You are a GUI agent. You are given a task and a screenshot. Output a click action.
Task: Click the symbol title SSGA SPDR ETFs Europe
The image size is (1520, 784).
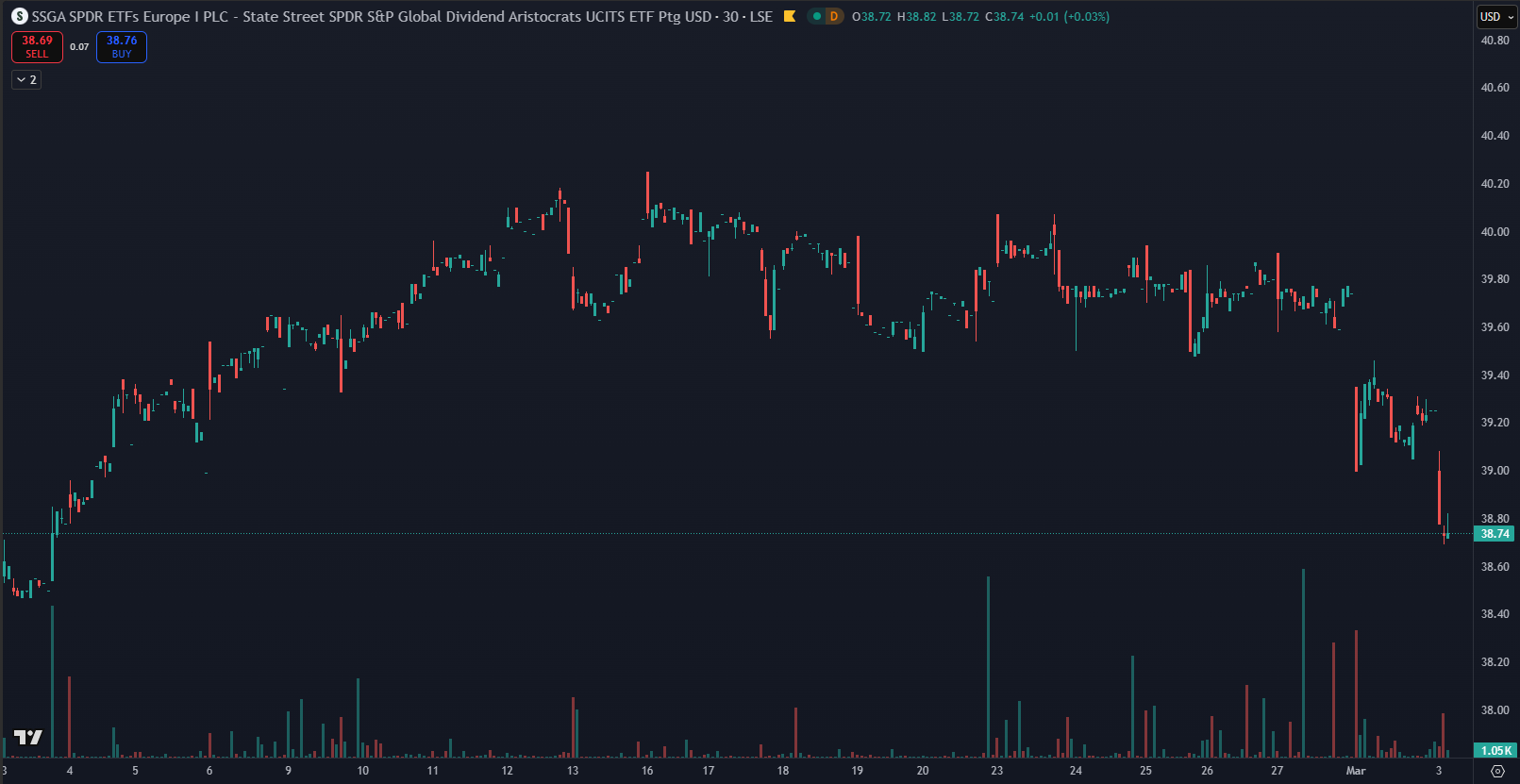click(x=373, y=17)
